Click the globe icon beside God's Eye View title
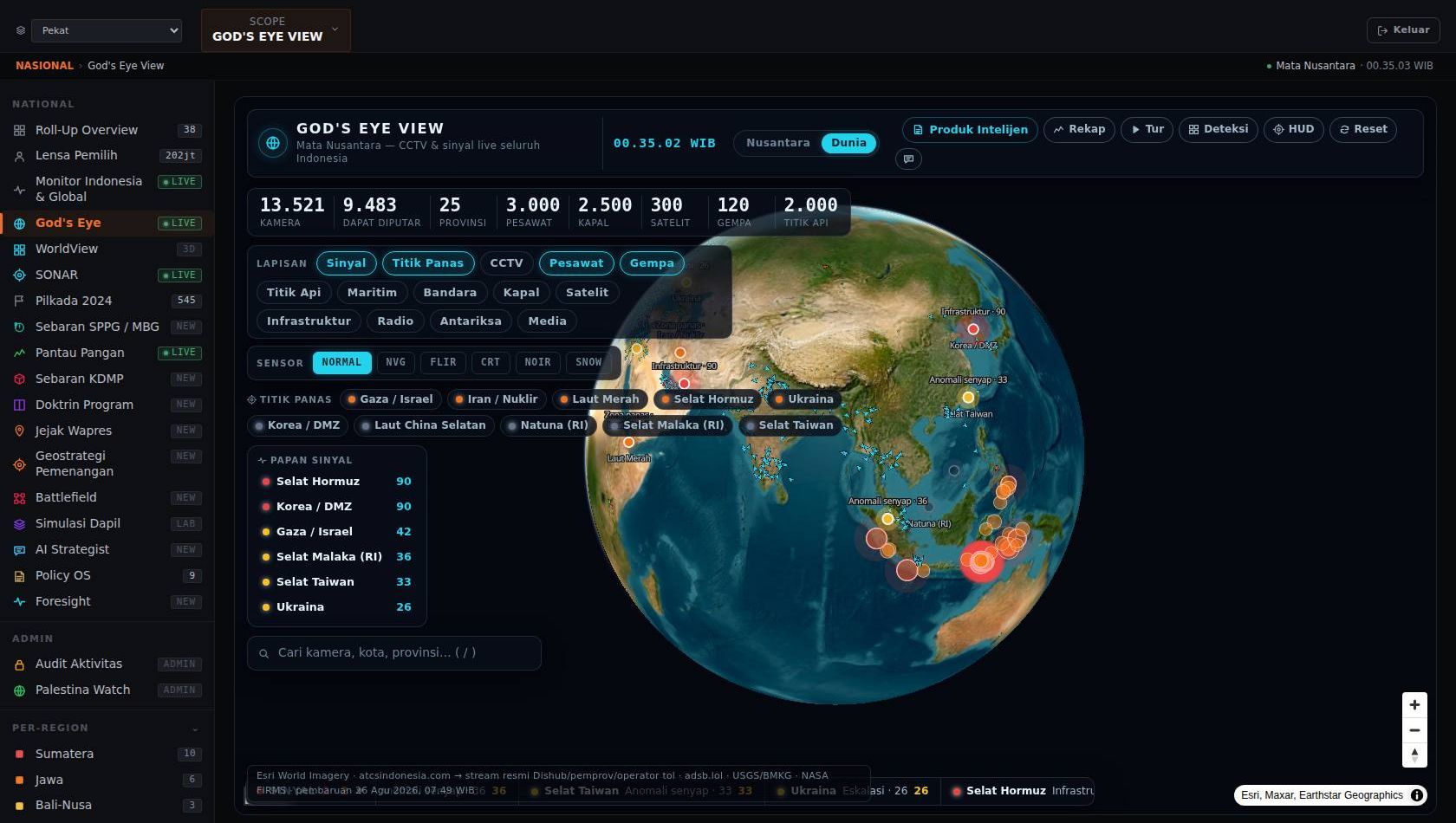The width and height of the screenshot is (1456, 823). [x=273, y=143]
